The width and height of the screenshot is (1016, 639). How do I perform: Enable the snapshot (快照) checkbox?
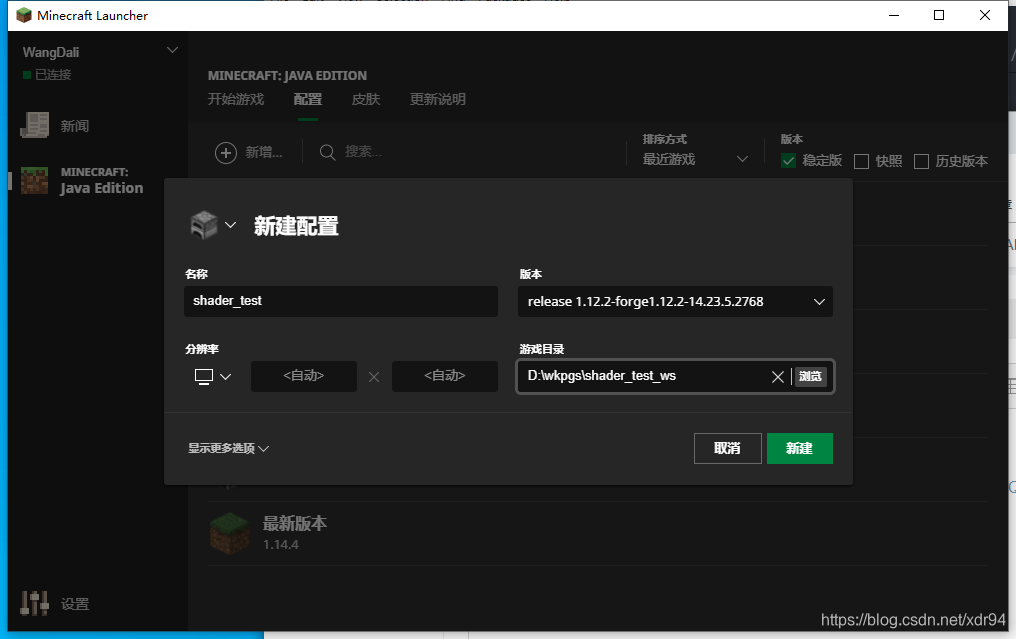point(861,161)
